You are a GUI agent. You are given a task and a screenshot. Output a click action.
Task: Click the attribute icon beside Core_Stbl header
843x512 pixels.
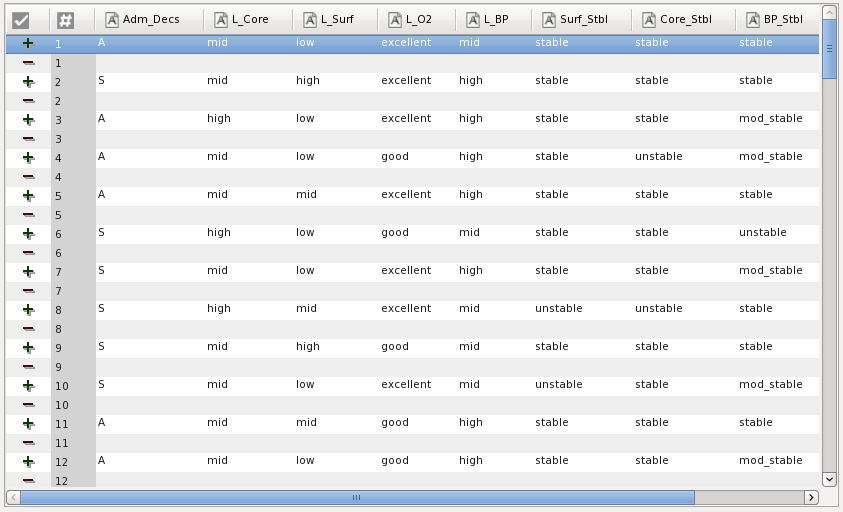pos(649,20)
